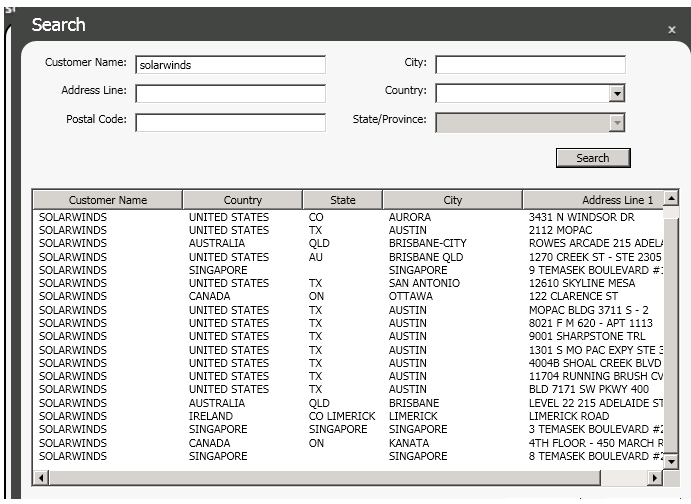691x504 pixels.
Task: Select the row with city AURORA
Action: point(348,217)
